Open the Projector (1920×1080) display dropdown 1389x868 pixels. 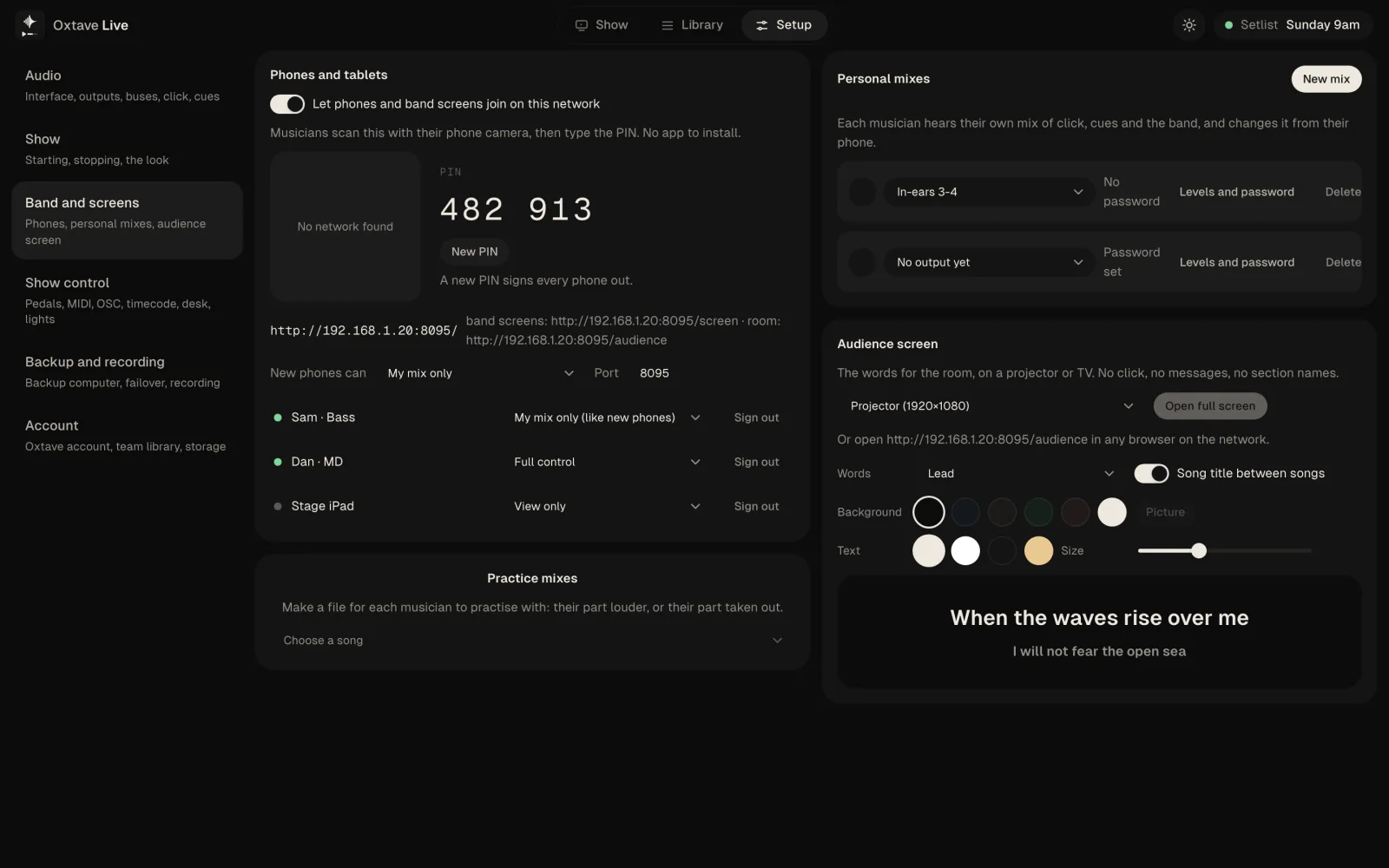pos(991,406)
